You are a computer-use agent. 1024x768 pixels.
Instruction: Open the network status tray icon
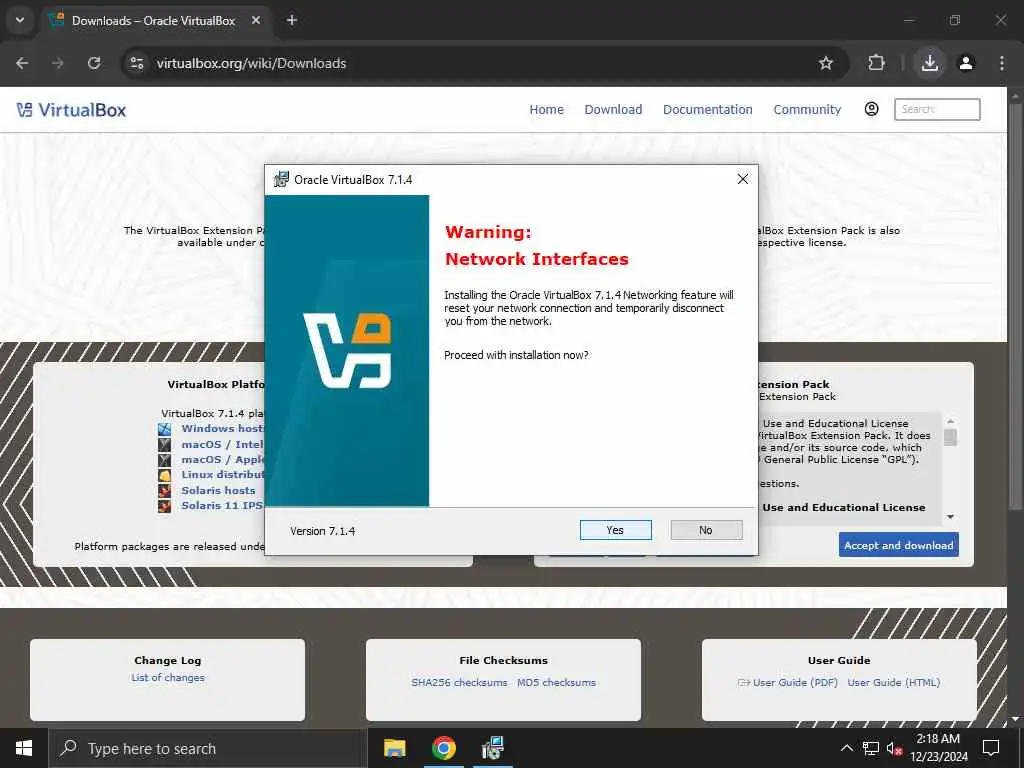coord(871,748)
